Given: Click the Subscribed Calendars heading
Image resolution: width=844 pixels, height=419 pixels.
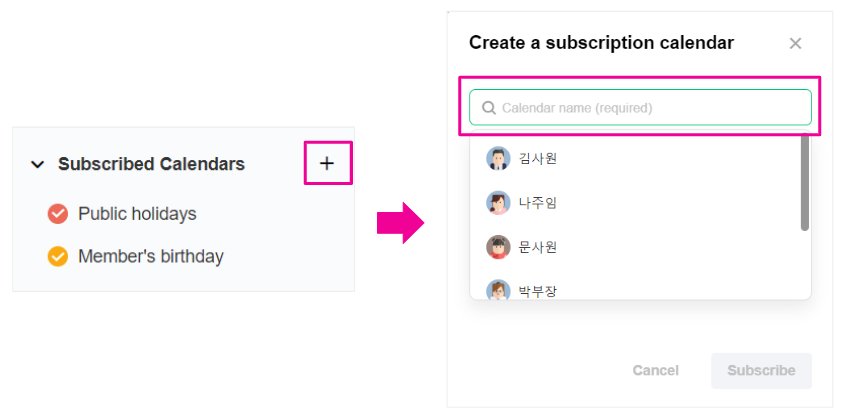Looking at the screenshot, I should [x=151, y=164].
